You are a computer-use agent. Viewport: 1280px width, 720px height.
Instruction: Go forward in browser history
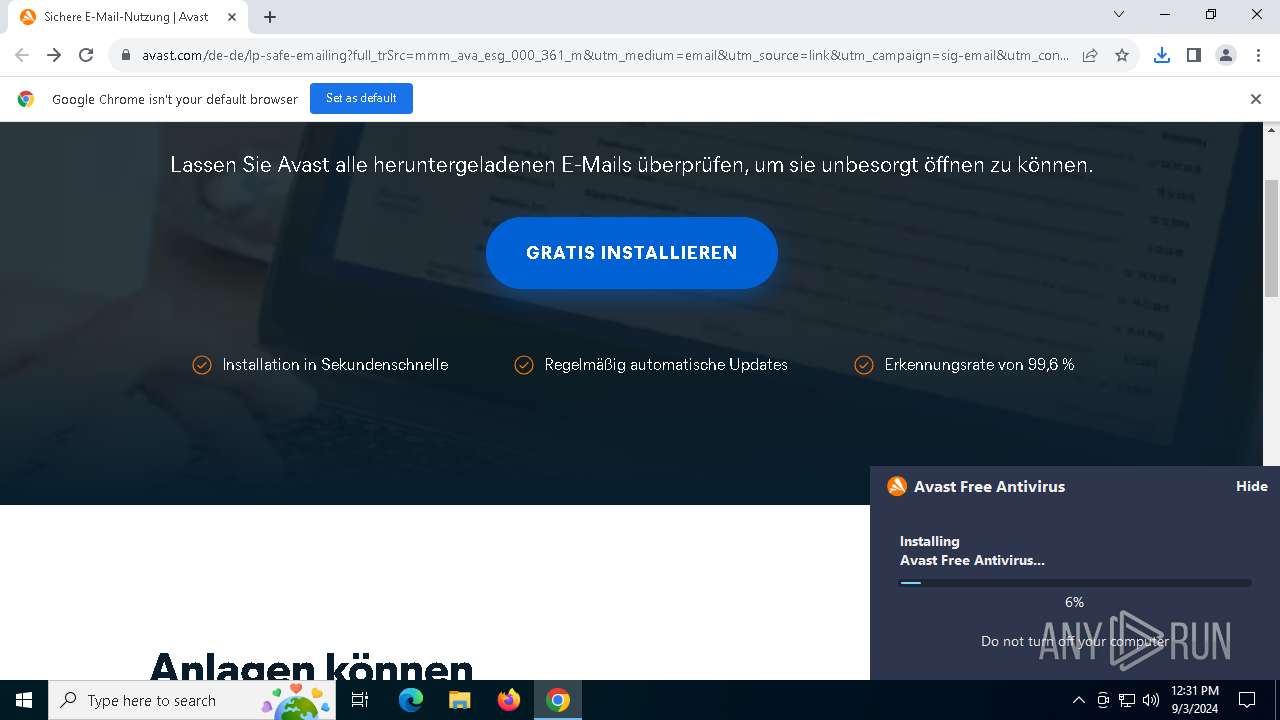pyautogui.click(x=54, y=55)
